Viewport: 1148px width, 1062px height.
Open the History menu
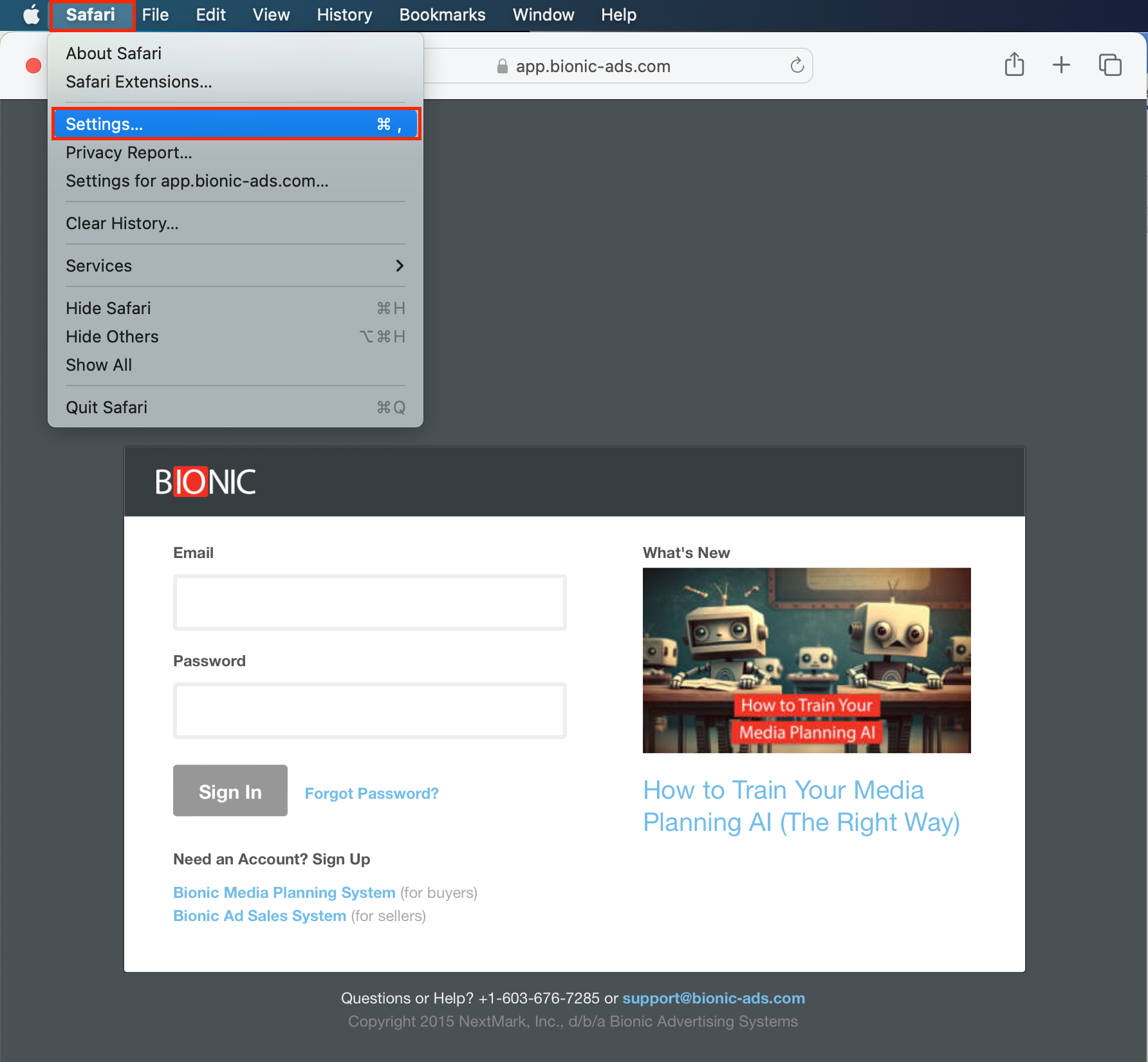(x=344, y=15)
